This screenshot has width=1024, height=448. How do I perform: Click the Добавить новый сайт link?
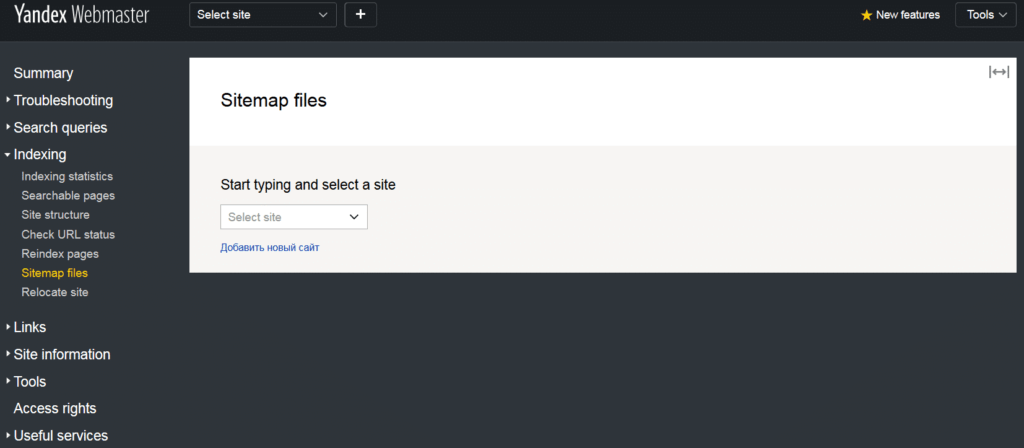click(x=270, y=248)
